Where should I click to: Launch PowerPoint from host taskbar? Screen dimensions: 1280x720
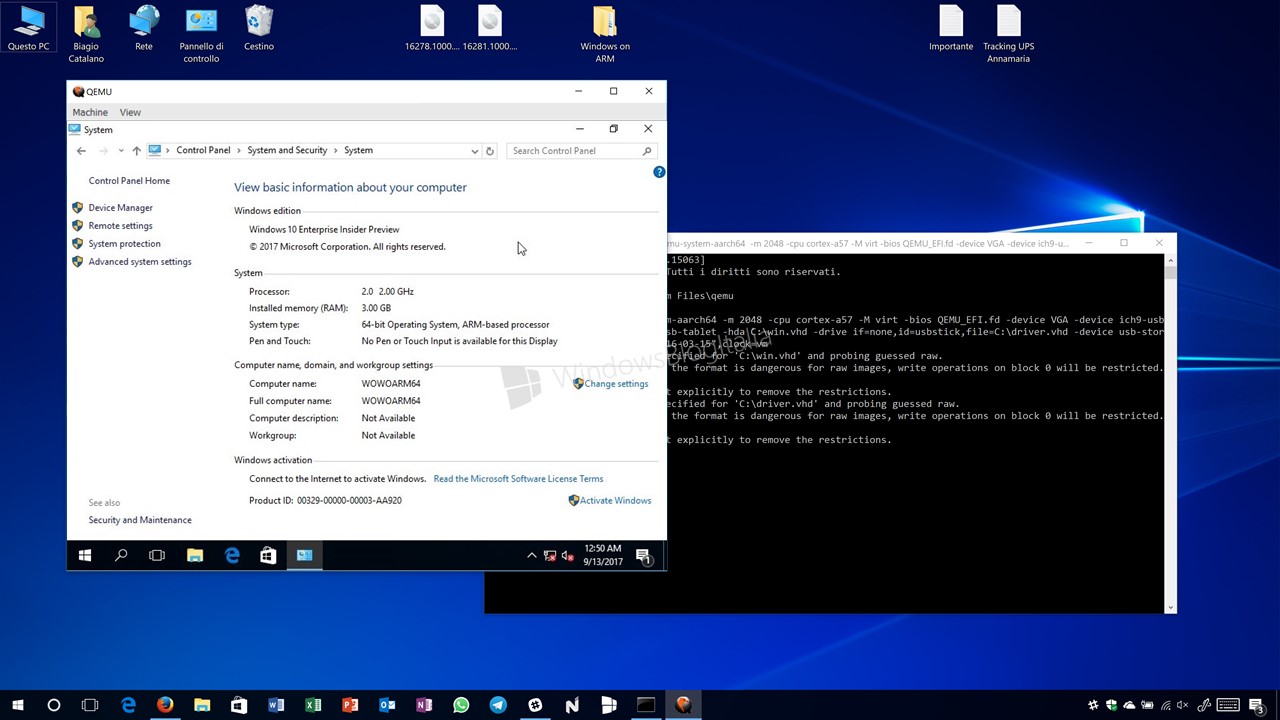350,705
